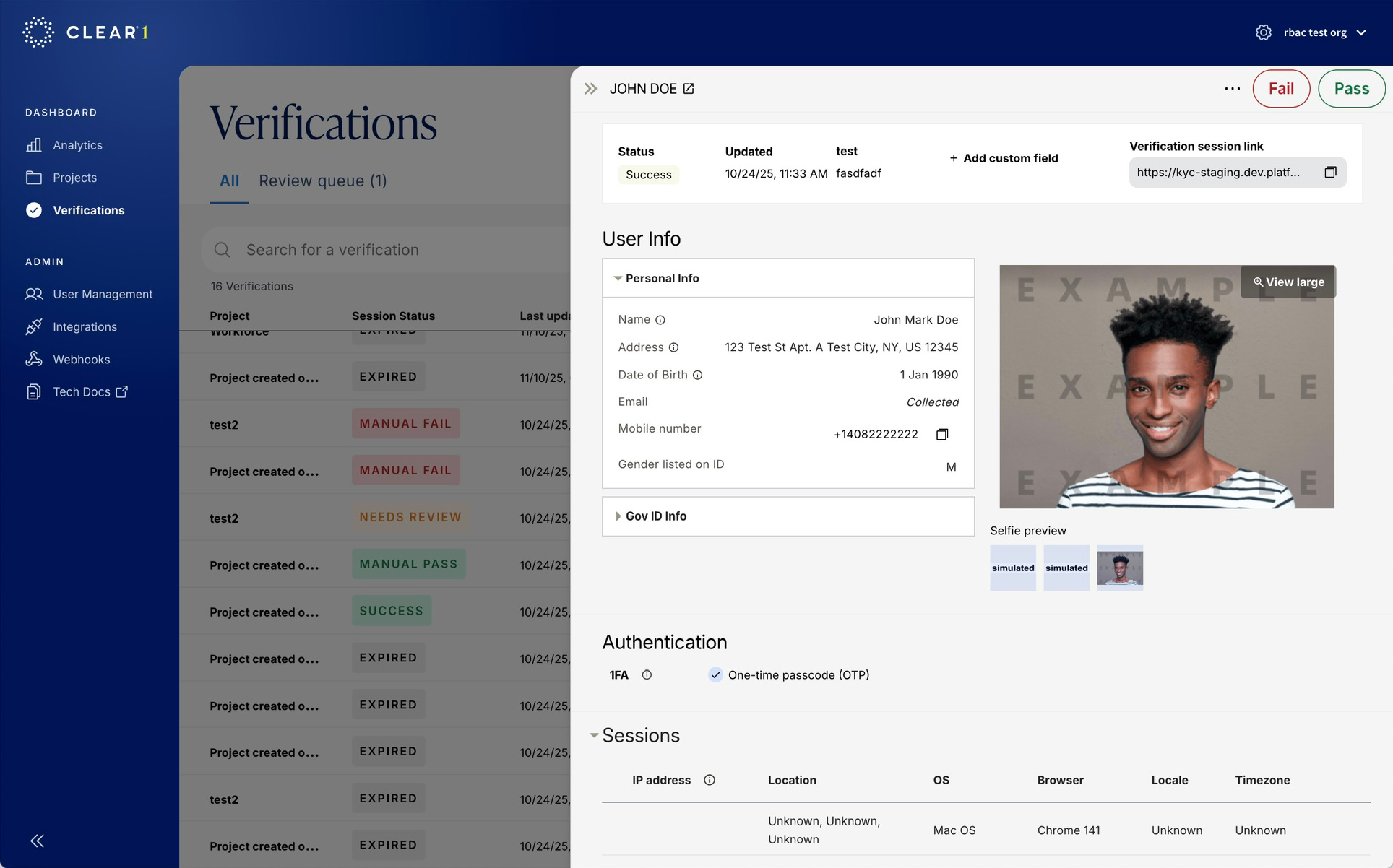Click the Pass button

tap(1351, 88)
